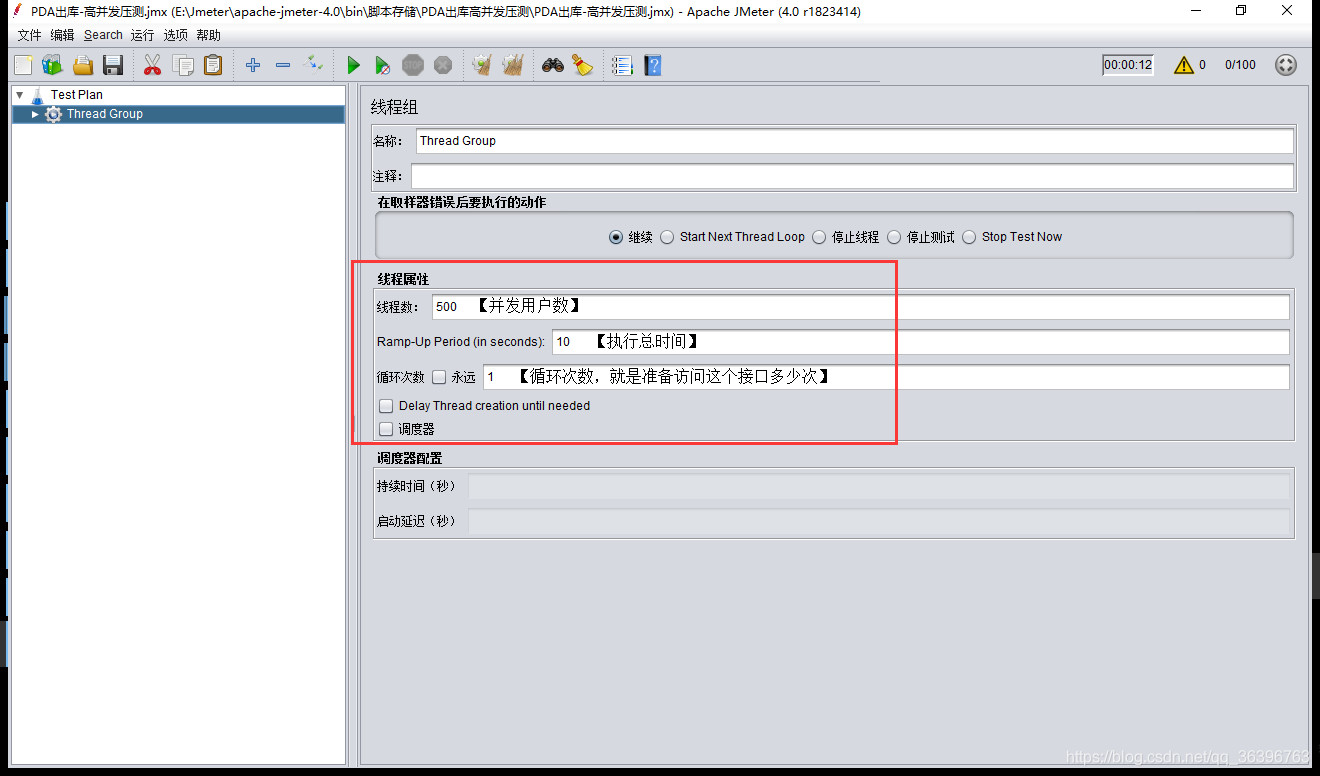The width and height of the screenshot is (1320, 776).
Task: Open the 编辑 menu
Action: point(62,35)
